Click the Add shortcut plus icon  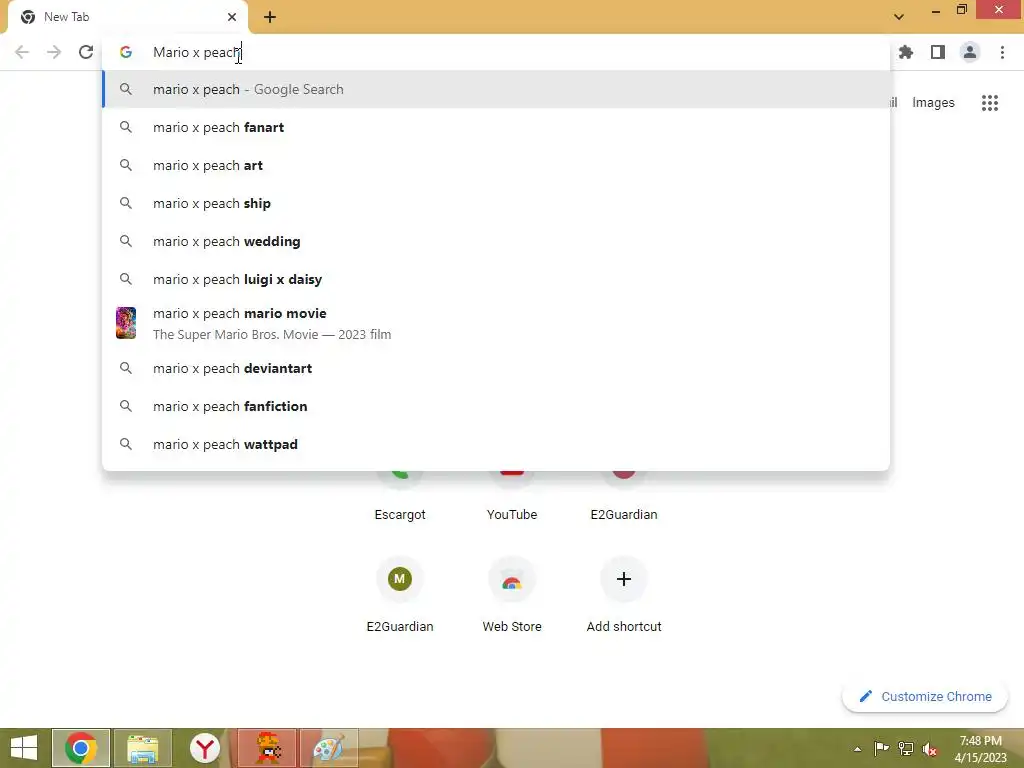click(x=624, y=579)
